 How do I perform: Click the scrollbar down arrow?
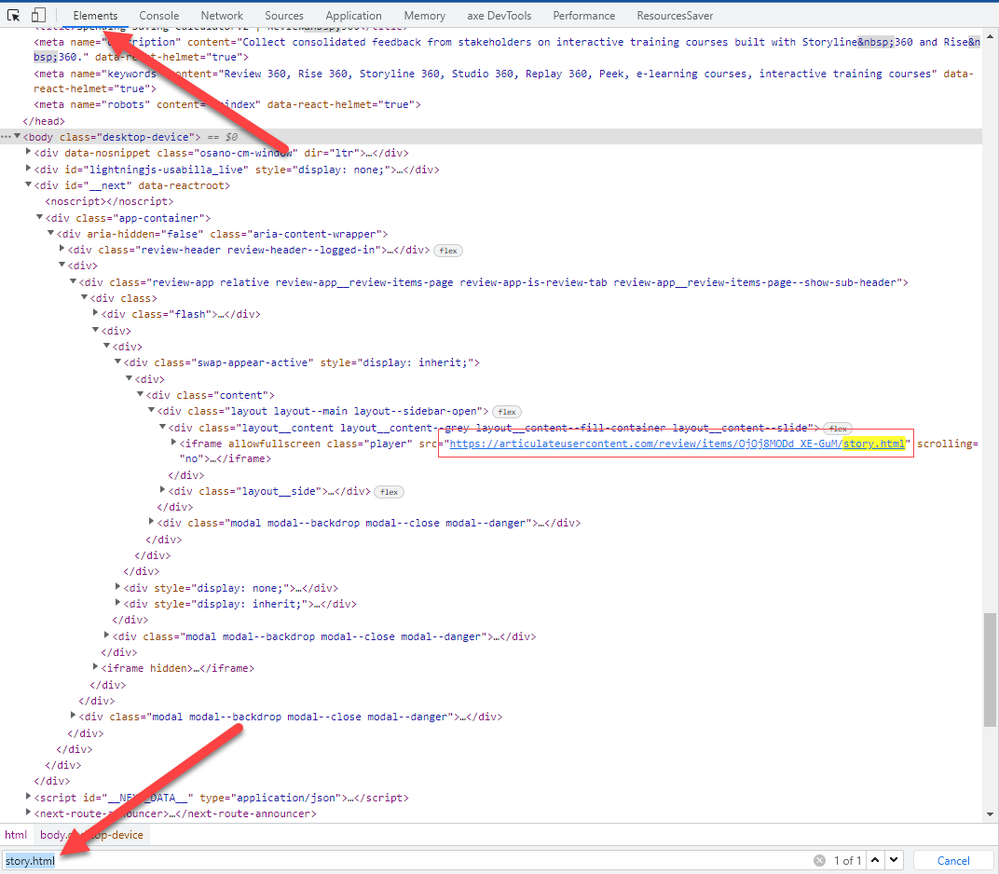pos(989,814)
